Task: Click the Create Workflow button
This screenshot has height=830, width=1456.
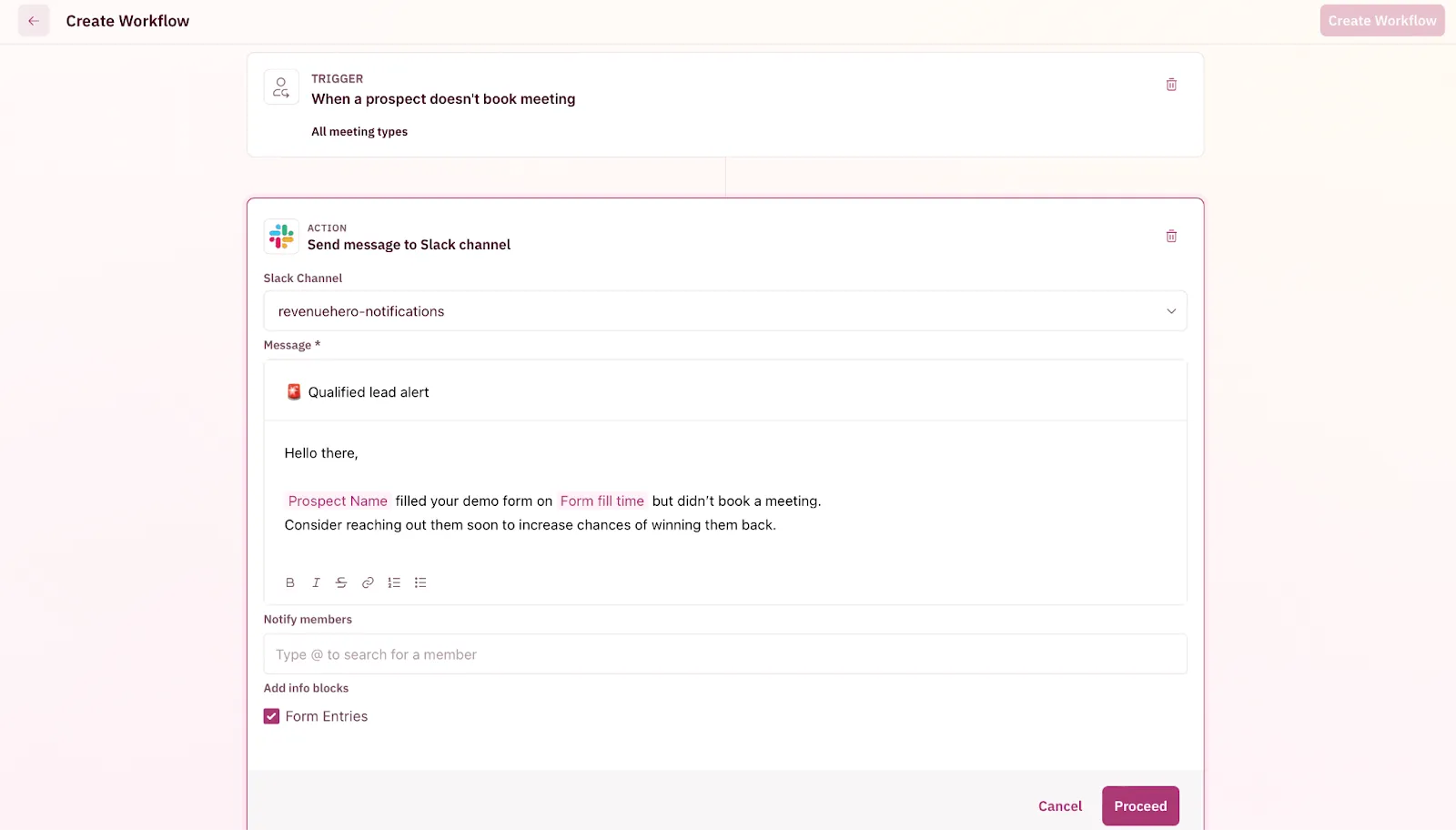Action: (x=1381, y=21)
